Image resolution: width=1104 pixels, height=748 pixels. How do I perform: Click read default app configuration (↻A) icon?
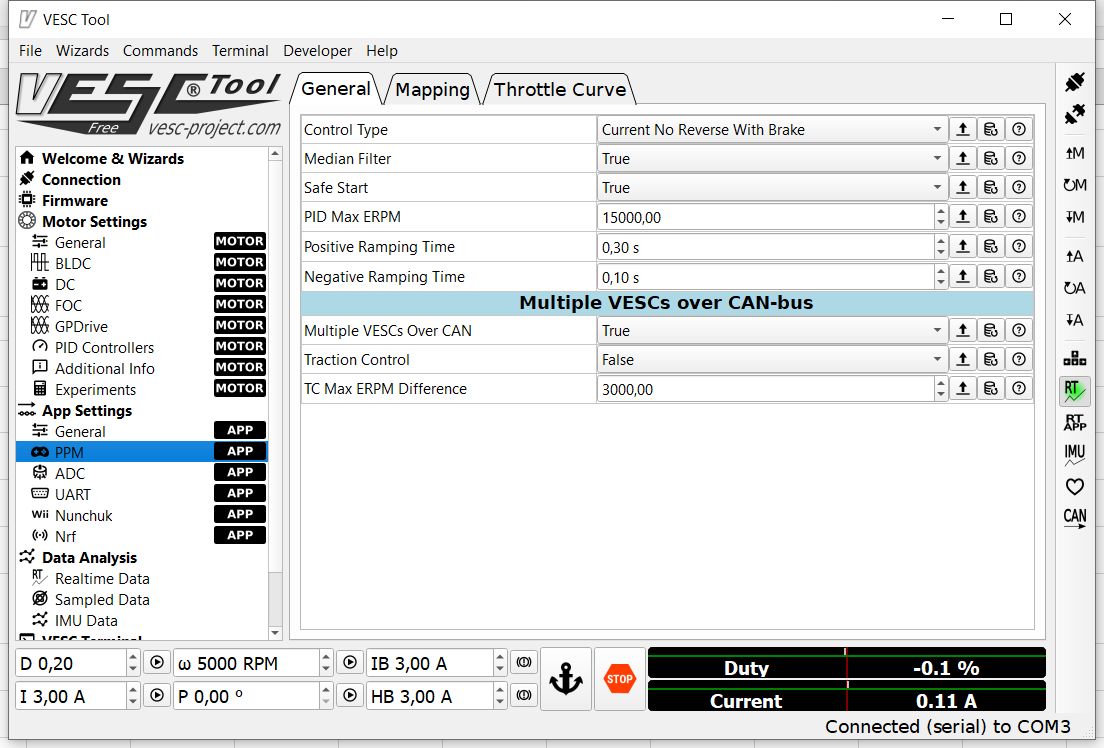(x=1074, y=288)
